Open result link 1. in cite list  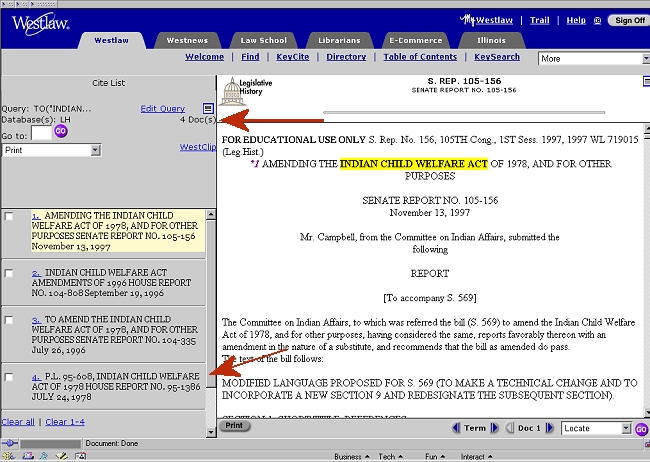tap(36, 216)
